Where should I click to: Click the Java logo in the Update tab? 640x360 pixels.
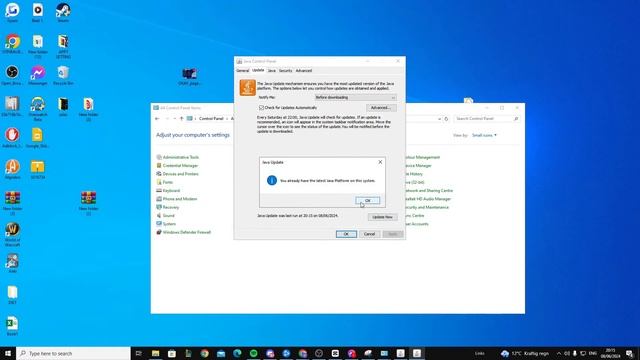point(247,88)
